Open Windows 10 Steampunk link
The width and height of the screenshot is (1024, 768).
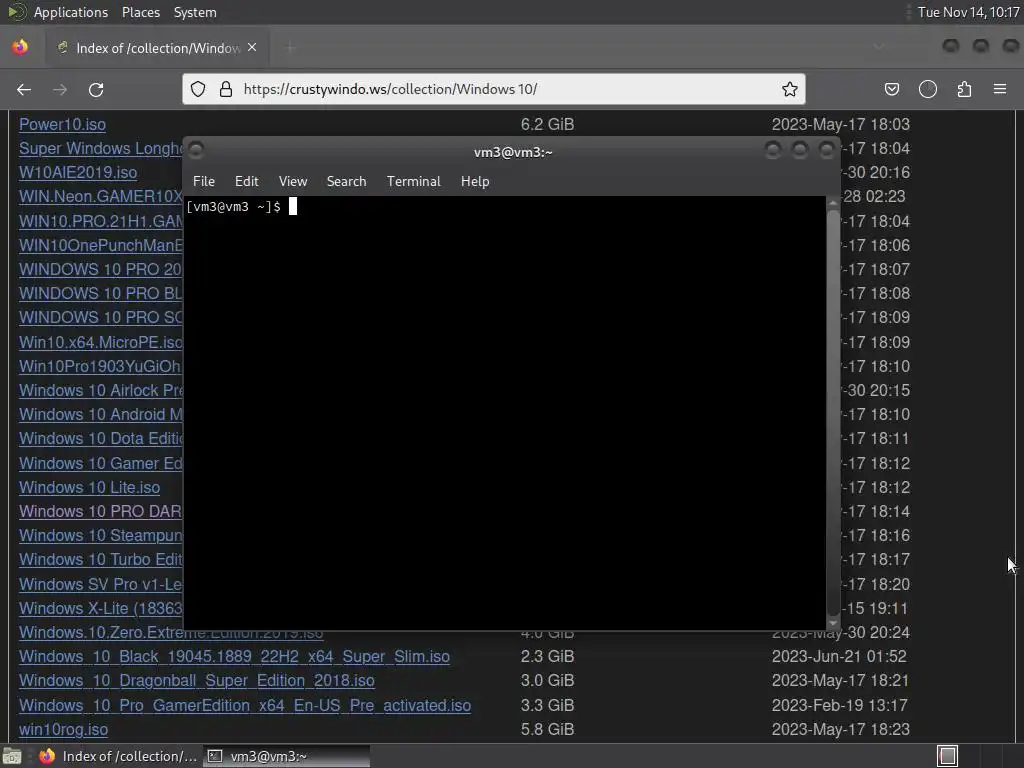[x=101, y=536]
